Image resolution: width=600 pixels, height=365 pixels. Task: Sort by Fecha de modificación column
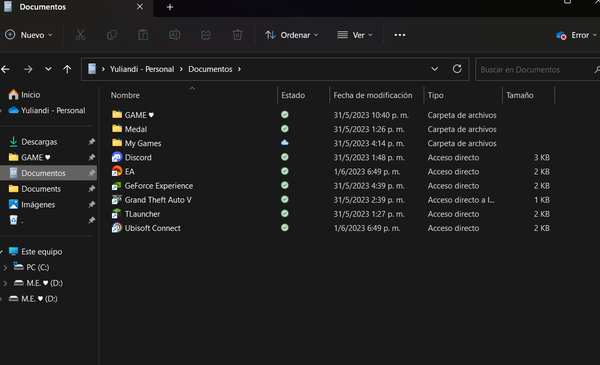[x=373, y=95]
